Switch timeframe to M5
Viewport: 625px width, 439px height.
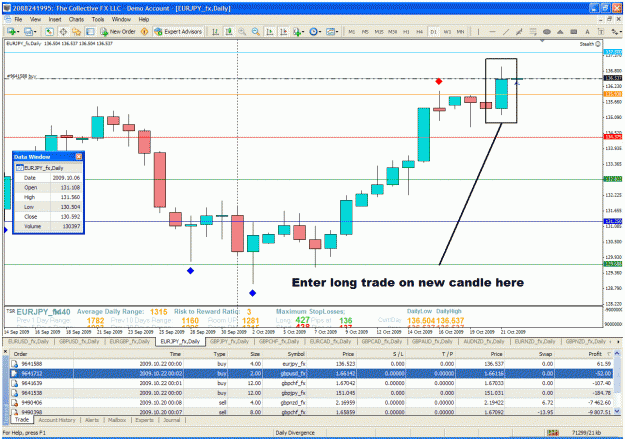365,31
